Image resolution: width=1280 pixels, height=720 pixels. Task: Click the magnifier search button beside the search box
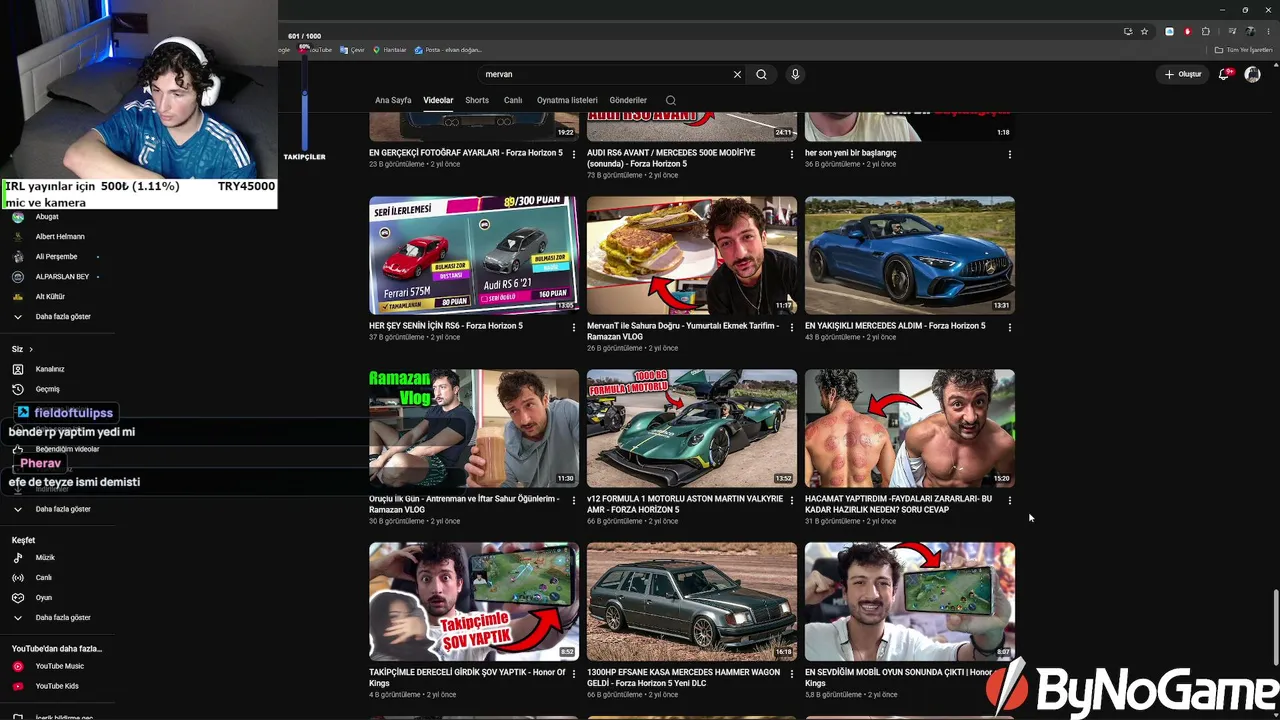tap(761, 74)
